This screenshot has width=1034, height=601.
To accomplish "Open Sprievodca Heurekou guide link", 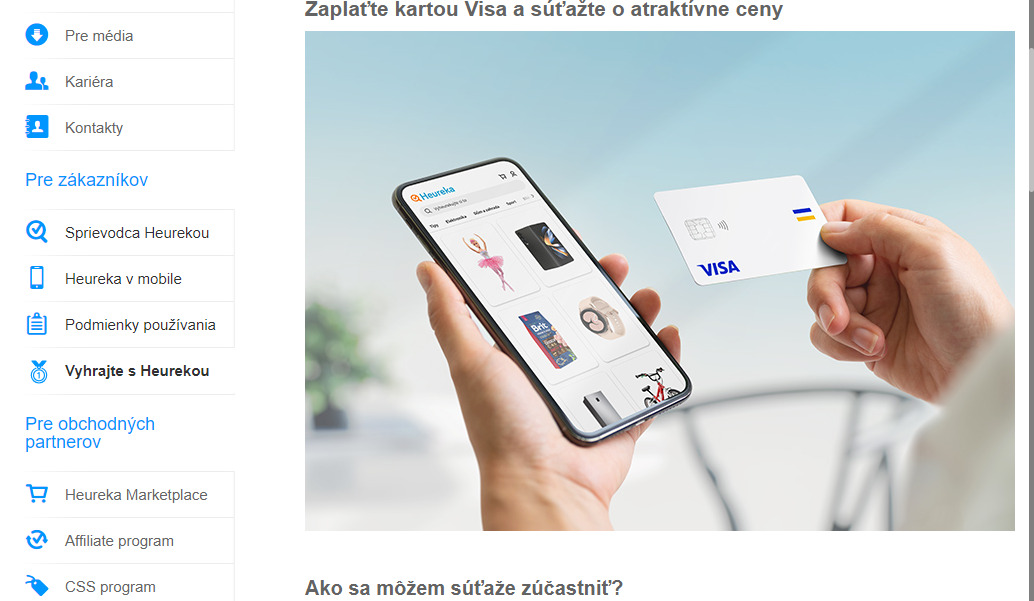I will tap(137, 233).
